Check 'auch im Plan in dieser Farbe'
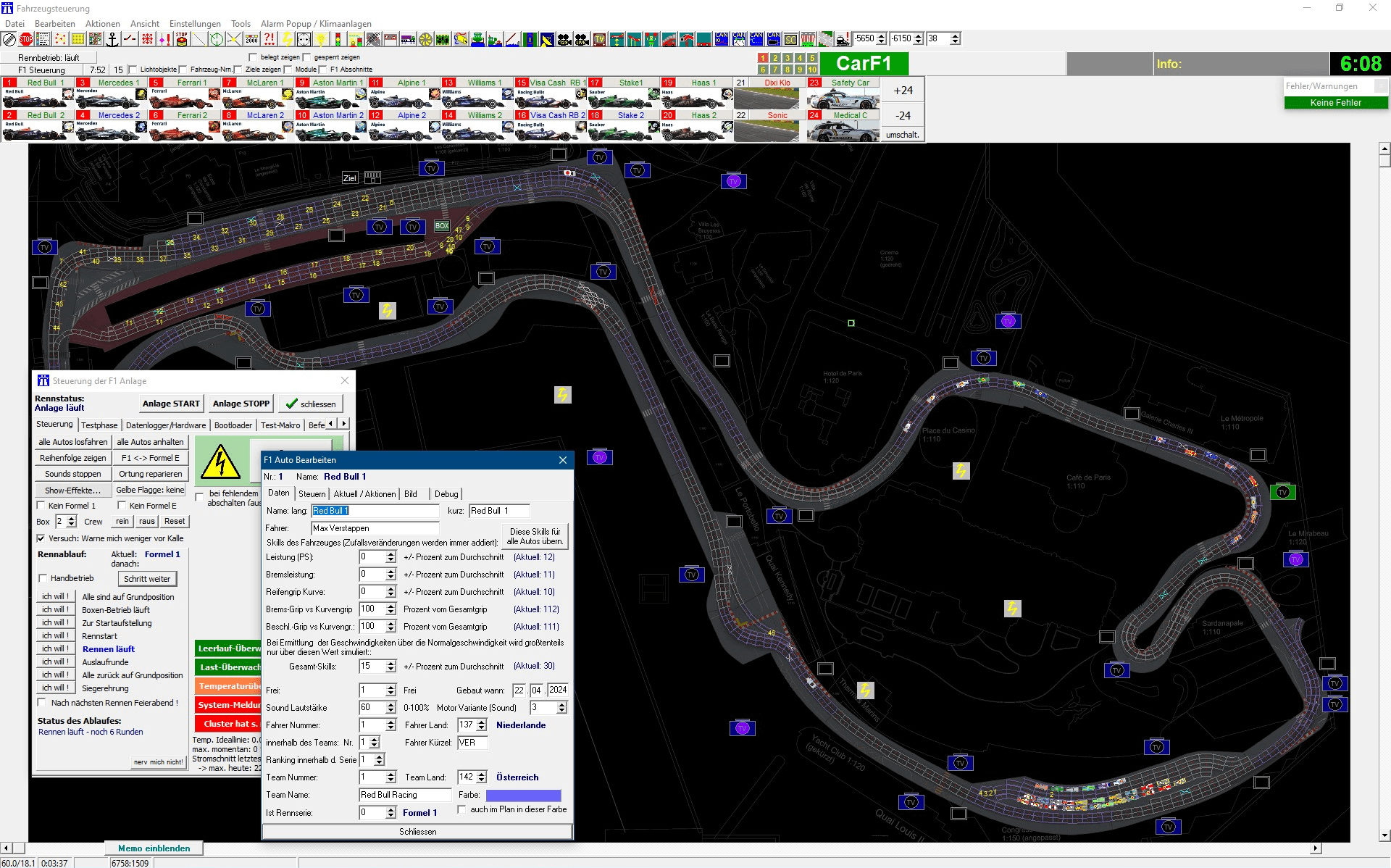1391x868 pixels. point(461,809)
